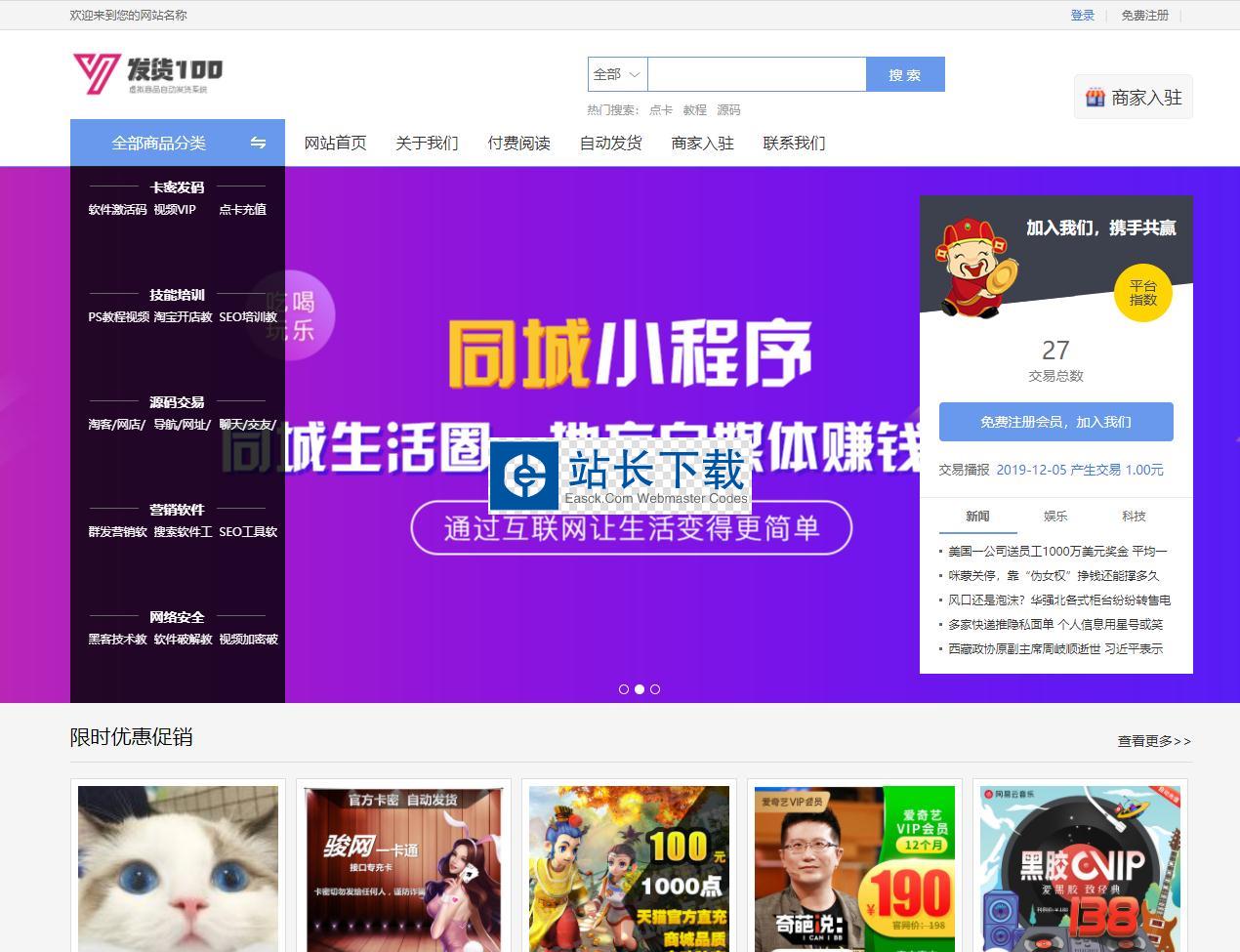Open the 付费阅读 navigation menu item
The height and width of the screenshot is (952, 1240).
click(518, 143)
